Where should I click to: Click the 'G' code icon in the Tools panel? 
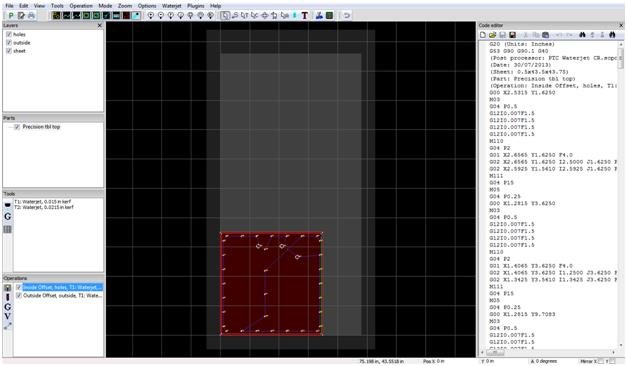click(8, 216)
